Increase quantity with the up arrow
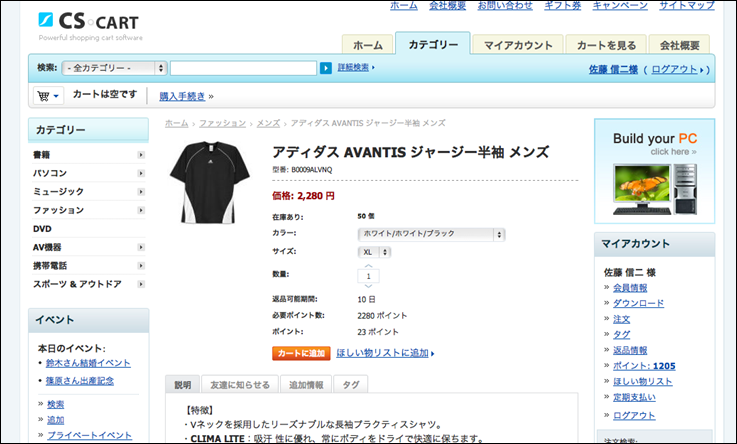The image size is (737, 444). pos(368,265)
